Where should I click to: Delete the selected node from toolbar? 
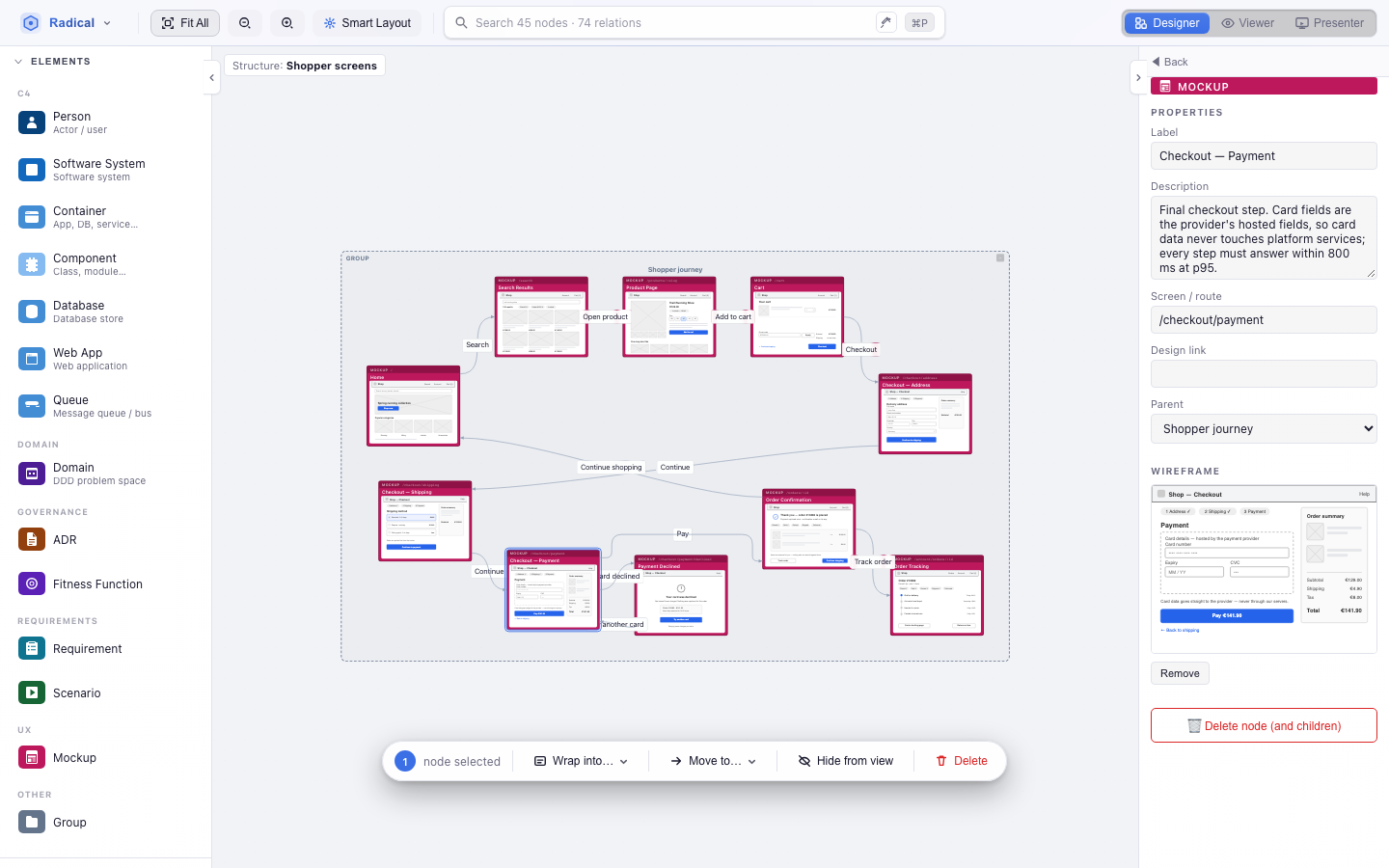click(x=962, y=761)
